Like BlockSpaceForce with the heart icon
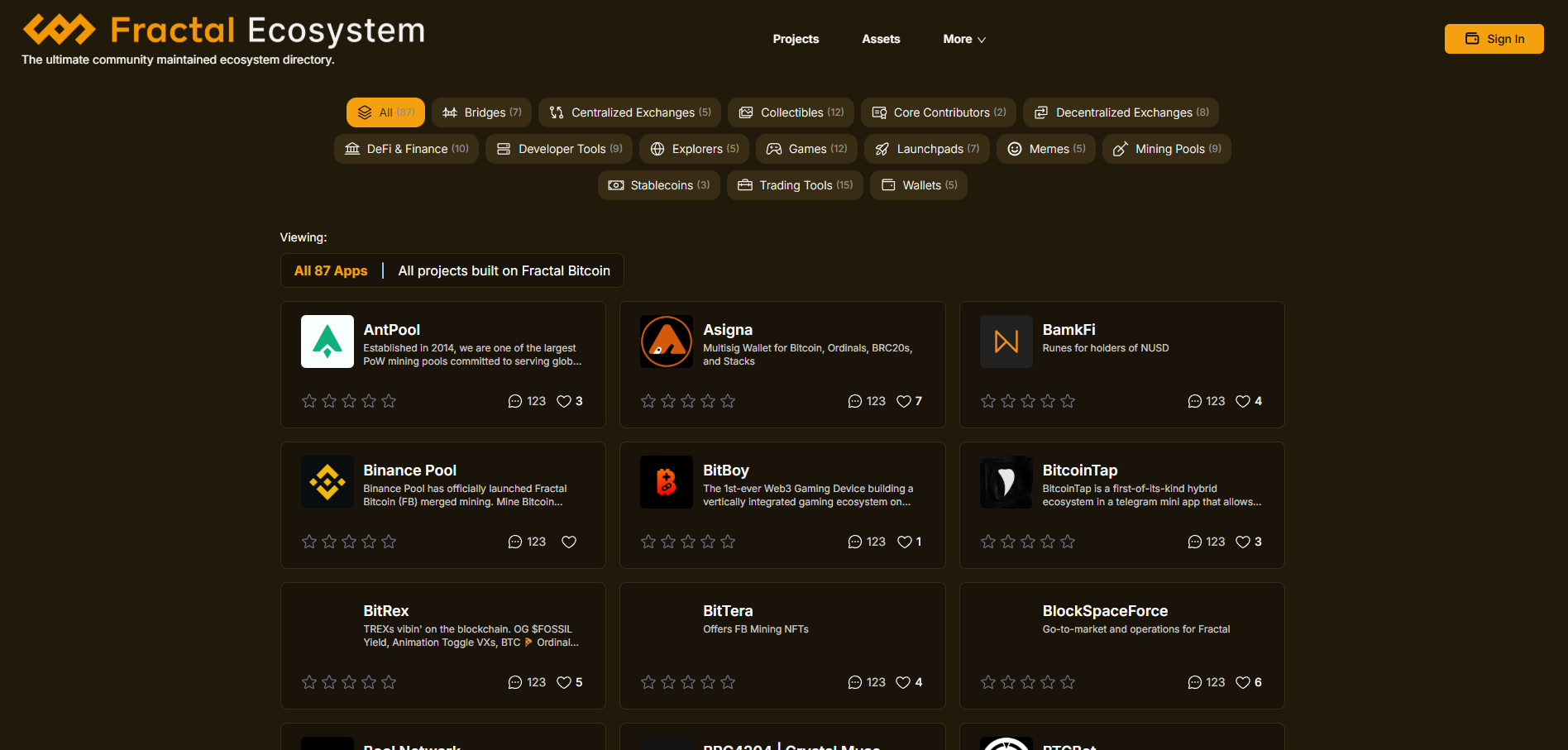Screen dimensions: 1568x750 point(1243,682)
